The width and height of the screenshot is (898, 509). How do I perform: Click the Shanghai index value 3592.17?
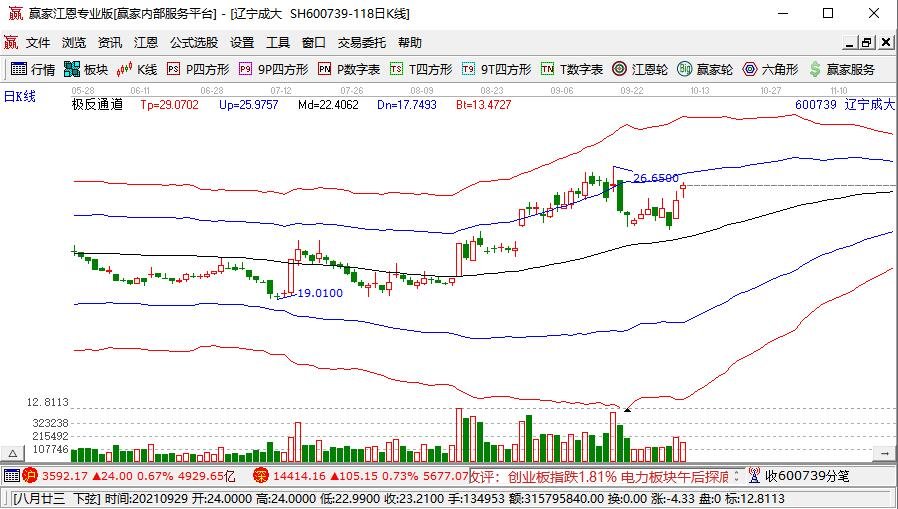pyautogui.click(x=65, y=476)
